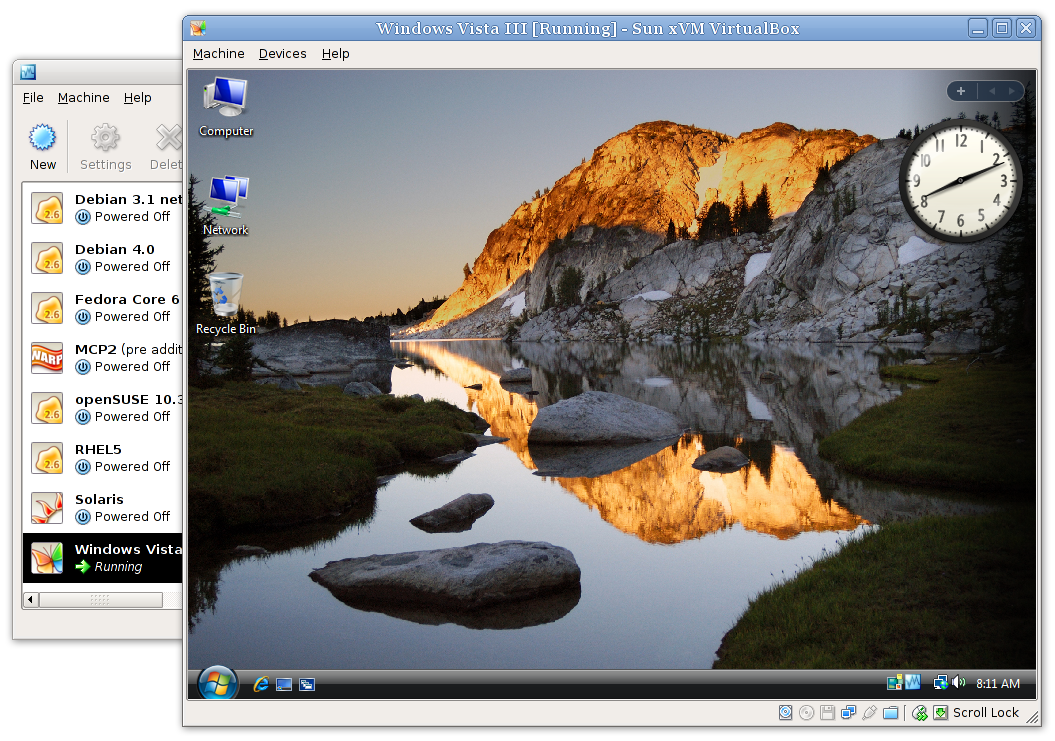
Task: Open the Help menu of Vista VM window
Action: click(x=335, y=54)
